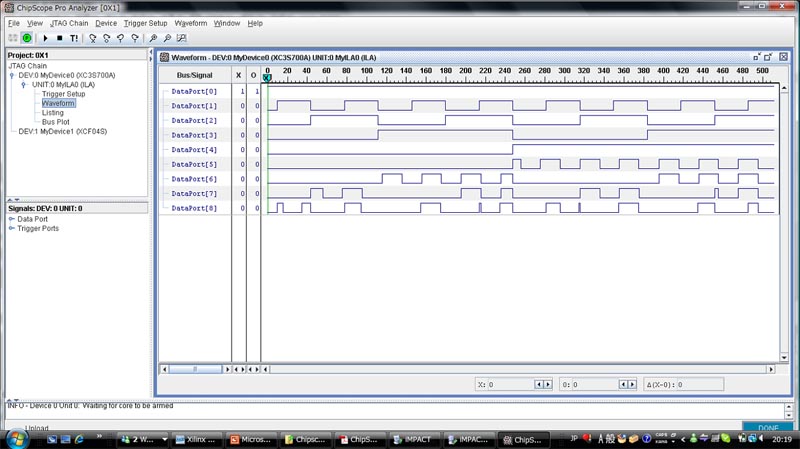Open the Device menu
This screenshot has width=800, height=449.
[106, 23]
